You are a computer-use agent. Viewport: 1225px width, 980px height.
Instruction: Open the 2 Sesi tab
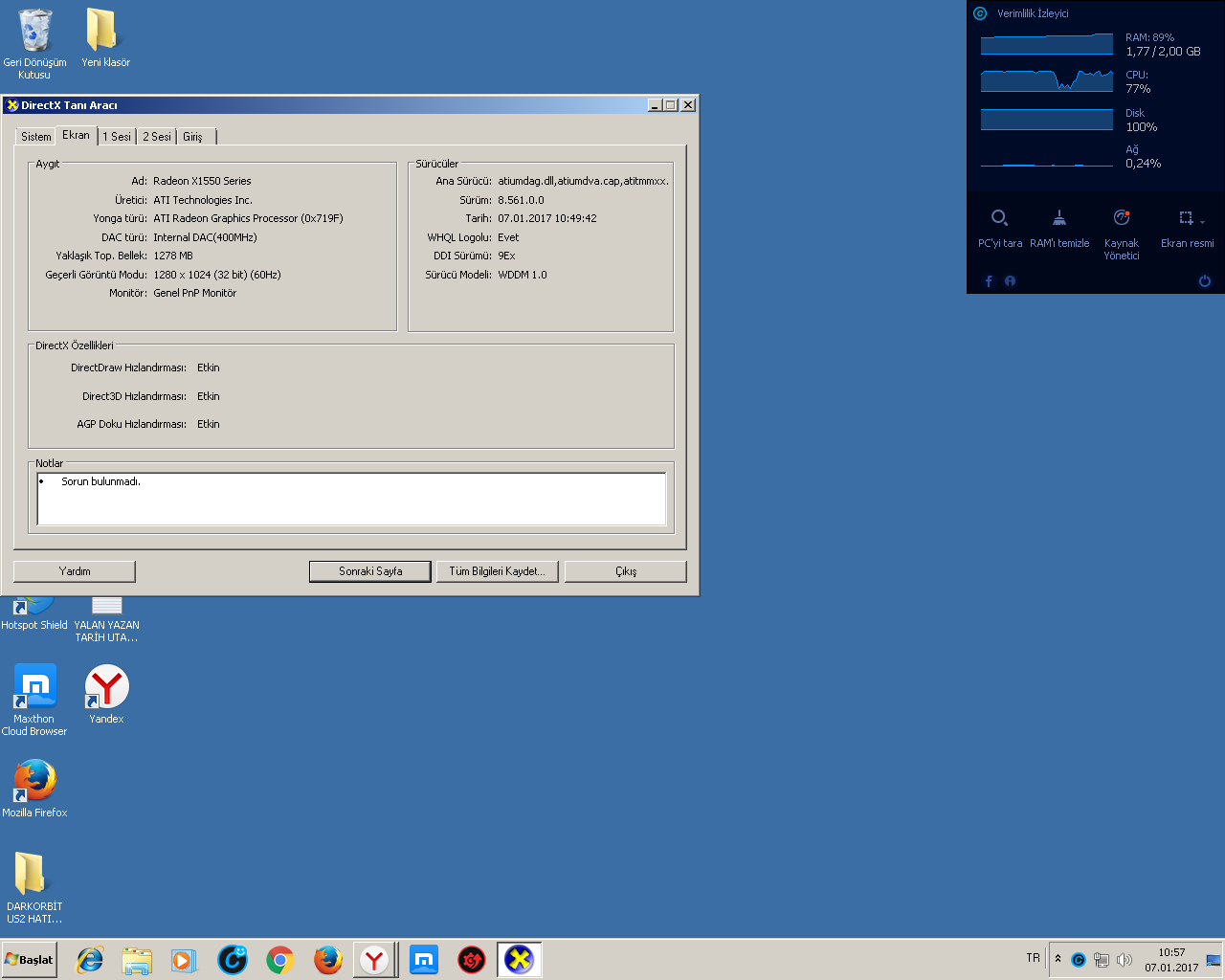coord(157,137)
